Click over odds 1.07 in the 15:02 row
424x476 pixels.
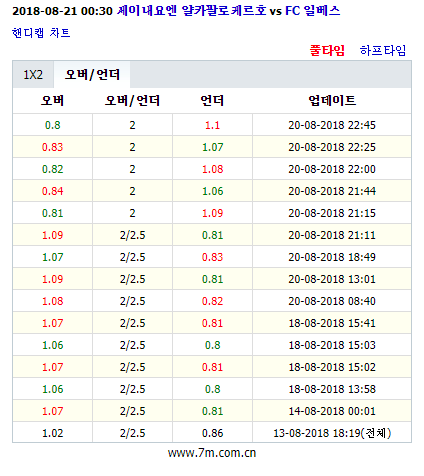point(52,367)
